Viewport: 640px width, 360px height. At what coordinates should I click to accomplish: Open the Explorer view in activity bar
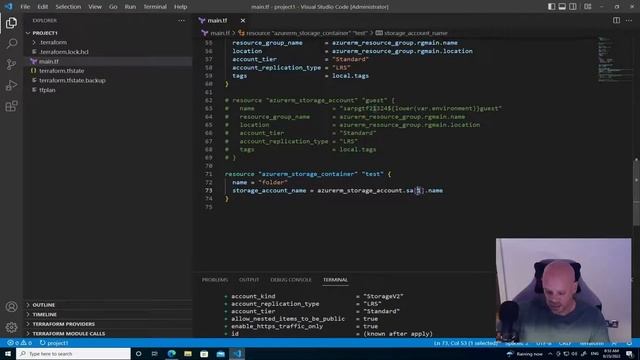11,23
